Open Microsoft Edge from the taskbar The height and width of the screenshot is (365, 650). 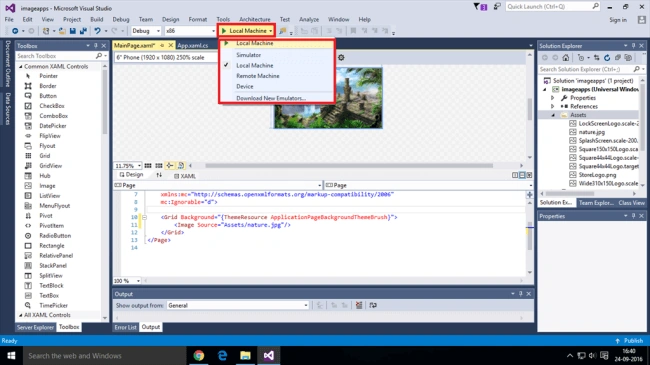pos(222,355)
